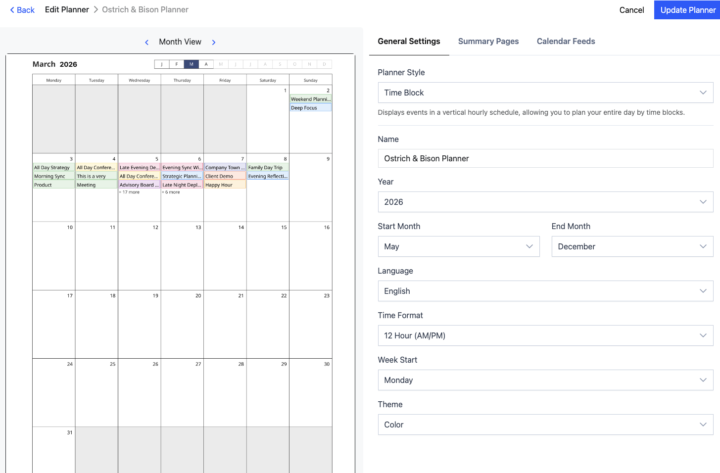This screenshot has width=720, height=473.
Task: Open the Week Start dropdown showing Monday
Action: pyautogui.click(x=546, y=380)
